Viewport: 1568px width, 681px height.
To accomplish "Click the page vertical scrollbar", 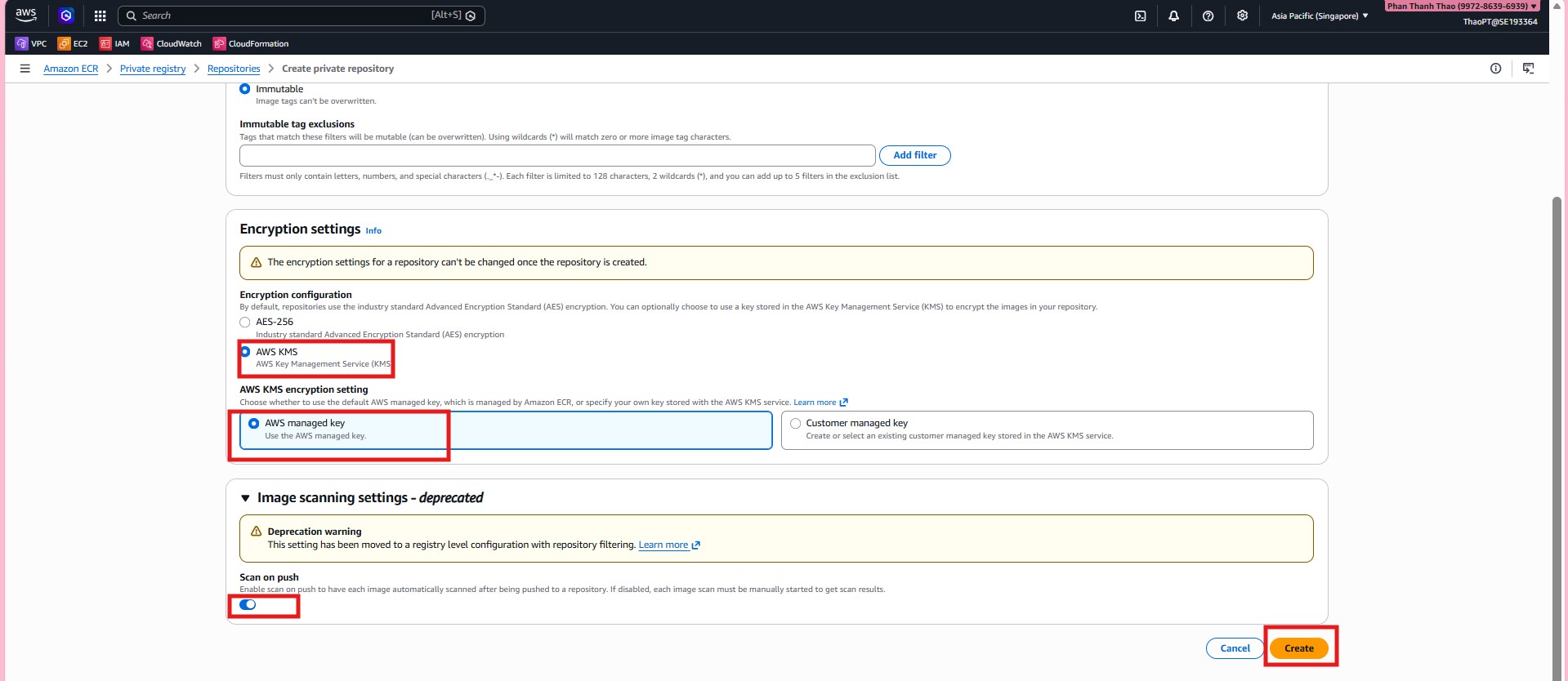I will 1557,408.
